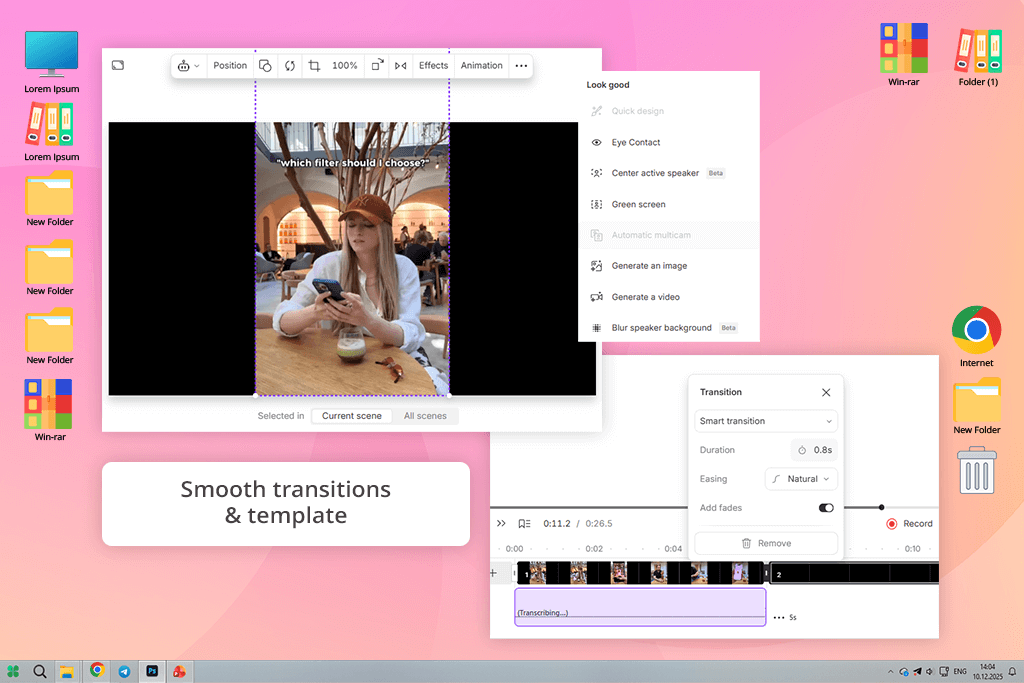Image resolution: width=1024 pixels, height=683 pixels.
Task: Open the Lorem Ipsum binders desktop icon
Action: 52,133
